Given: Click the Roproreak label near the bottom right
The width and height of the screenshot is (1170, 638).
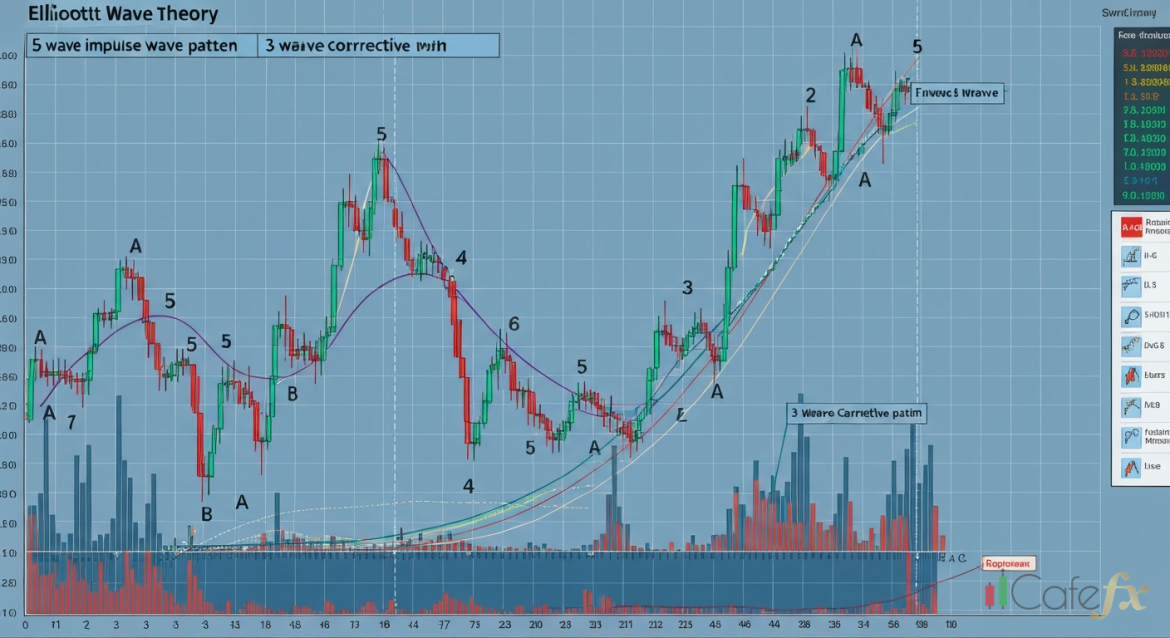Looking at the screenshot, I should coord(1010,563).
